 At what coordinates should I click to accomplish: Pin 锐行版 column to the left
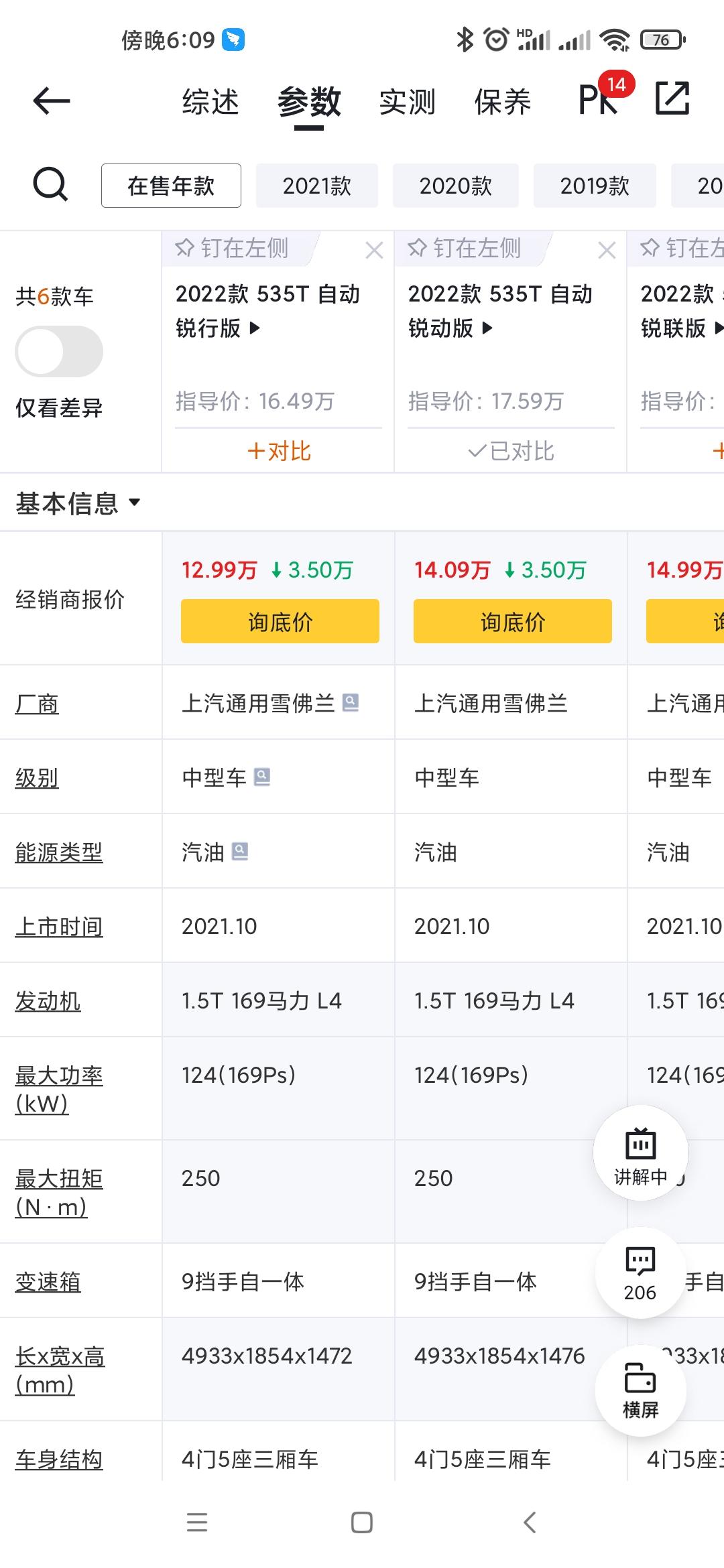[232, 249]
